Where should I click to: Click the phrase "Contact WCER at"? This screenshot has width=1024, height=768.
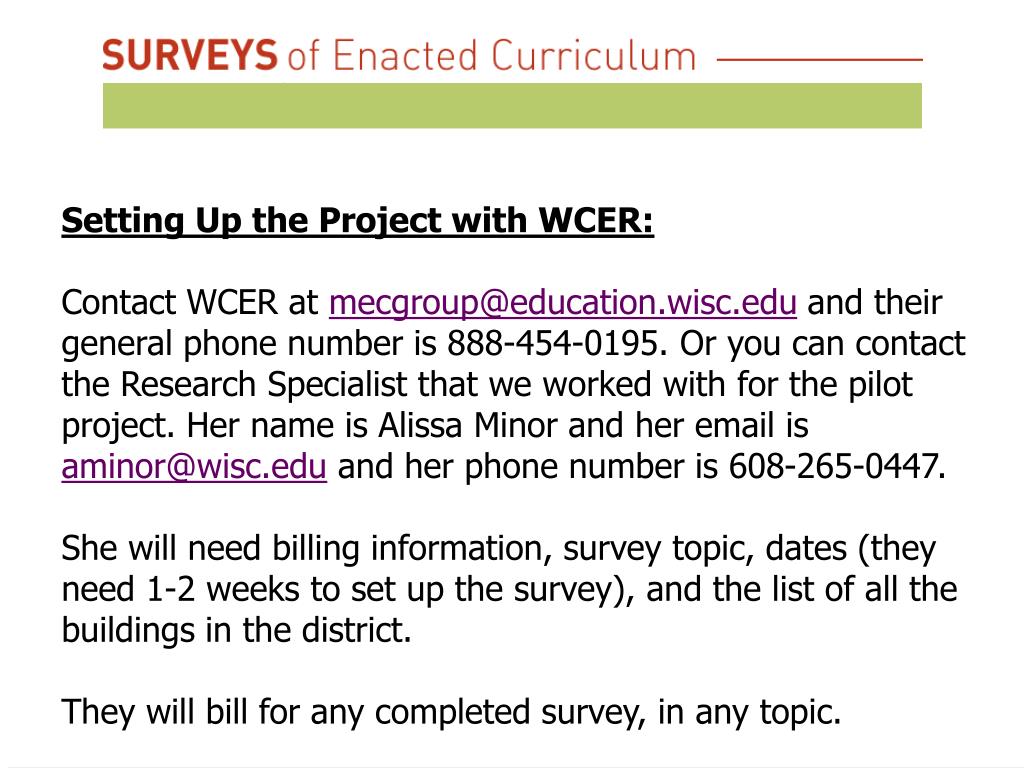pyautogui.click(x=189, y=303)
